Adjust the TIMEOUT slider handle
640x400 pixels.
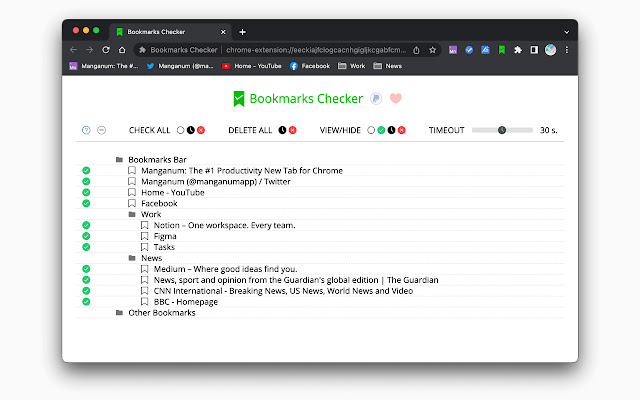502,130
